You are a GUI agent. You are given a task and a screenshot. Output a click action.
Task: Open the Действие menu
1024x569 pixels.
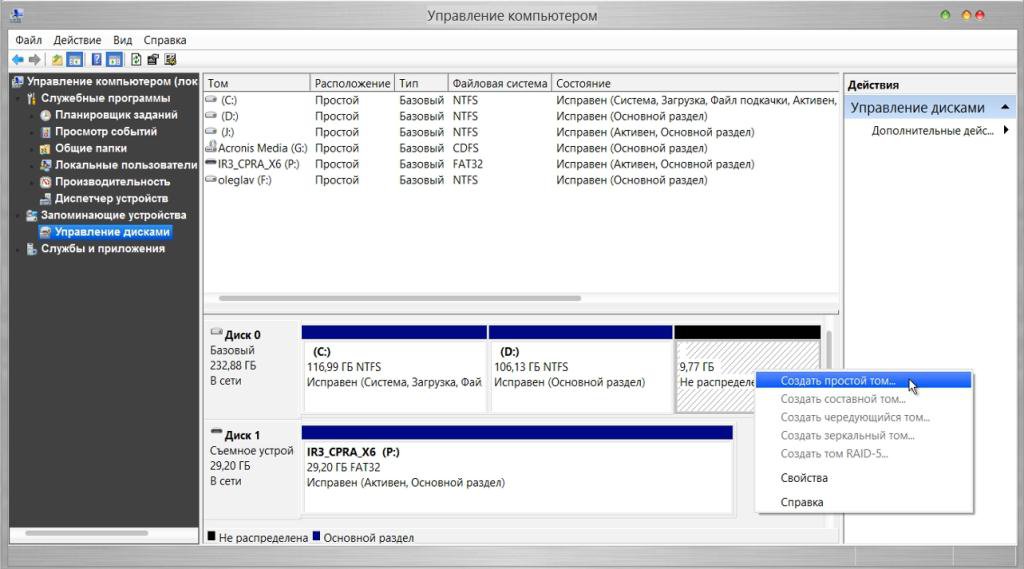pos(77,40)
